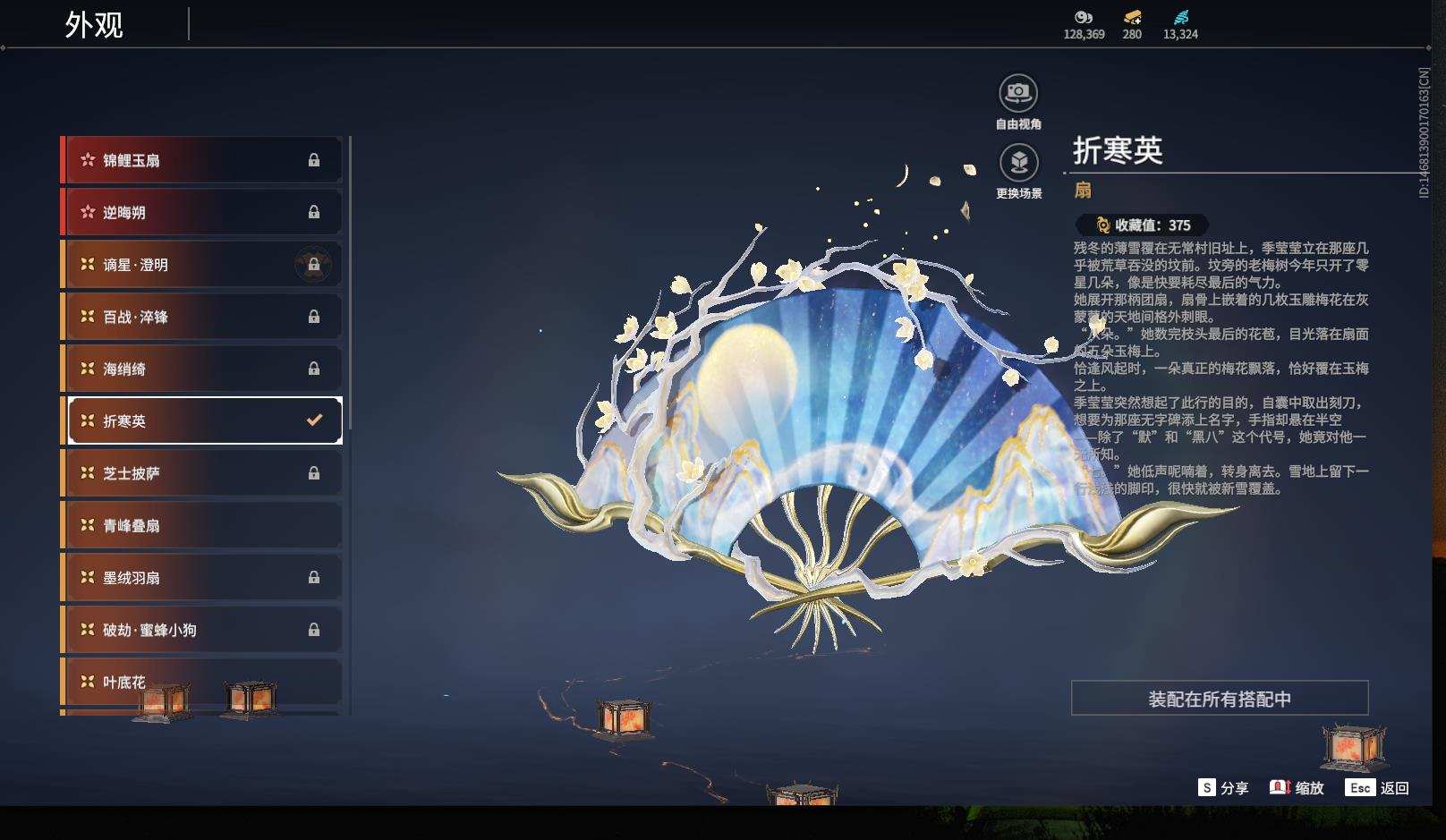1446x840 pixels.
Task: Toggle the lock on 破劫·蜜蜂小狗
Action: (314, 629)
